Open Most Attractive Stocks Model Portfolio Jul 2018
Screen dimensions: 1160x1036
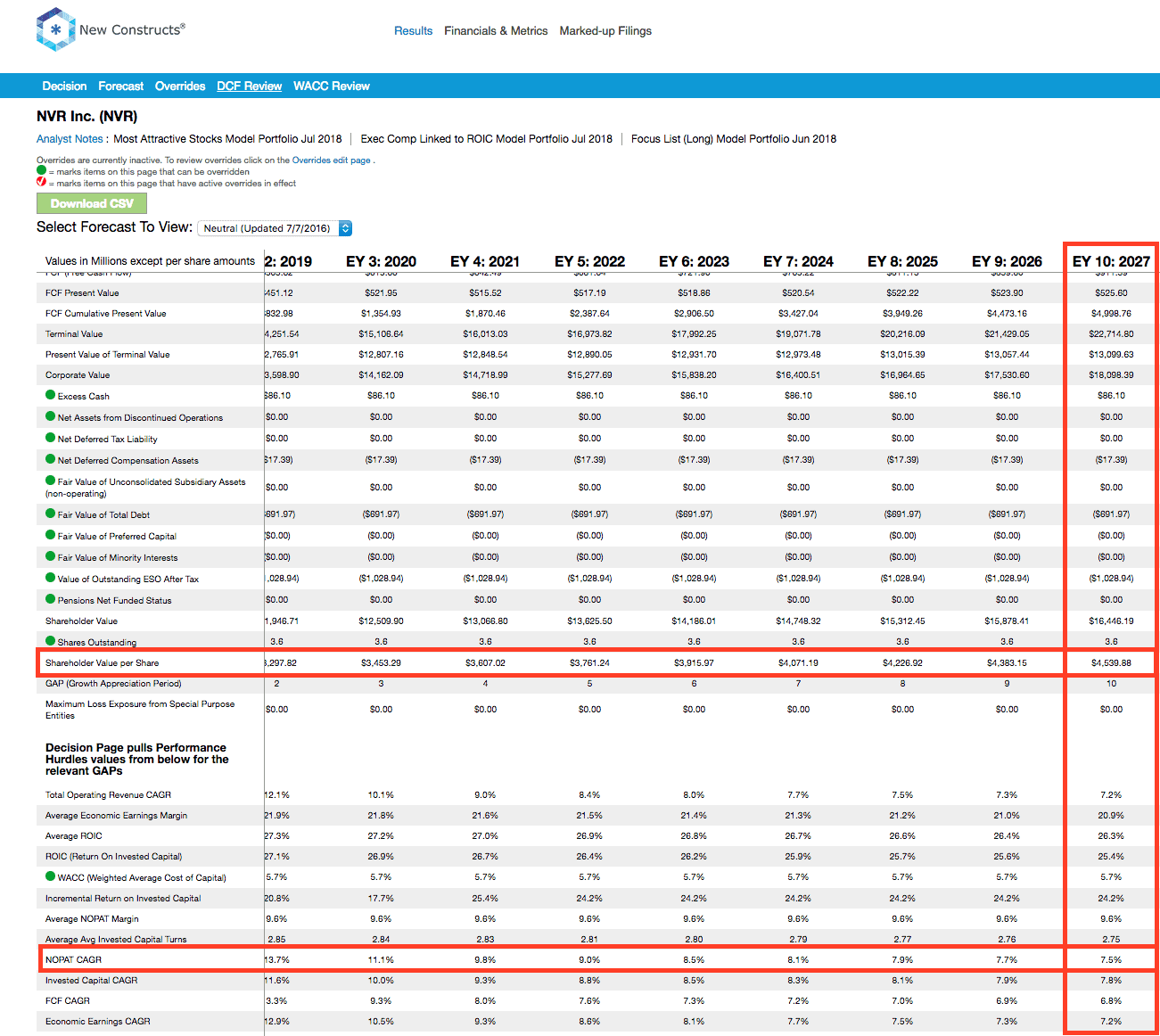tap(227, 139)
